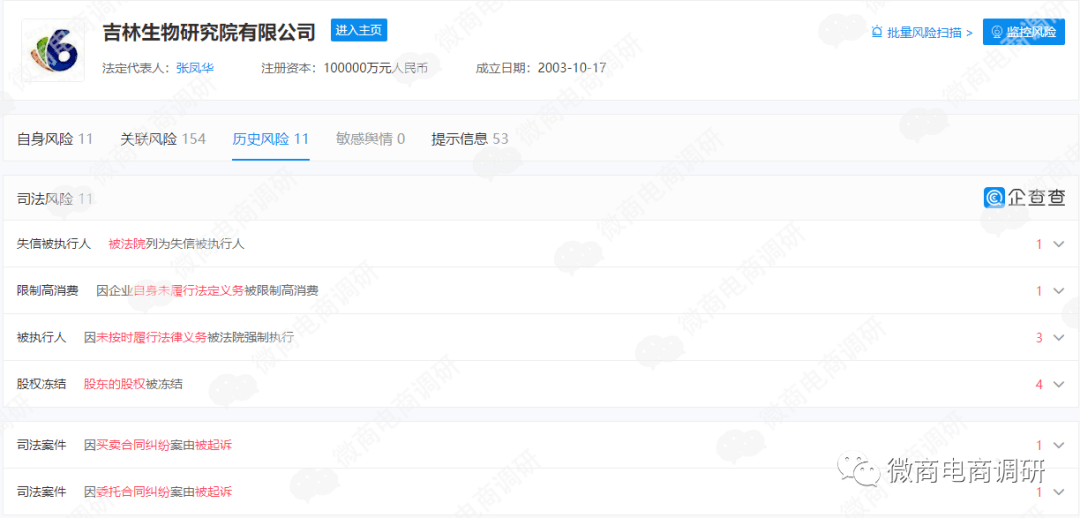This screenshot has width=1080, height=518.
Task: Expand the 限制高消费 row chevron
Action: 1059,291
